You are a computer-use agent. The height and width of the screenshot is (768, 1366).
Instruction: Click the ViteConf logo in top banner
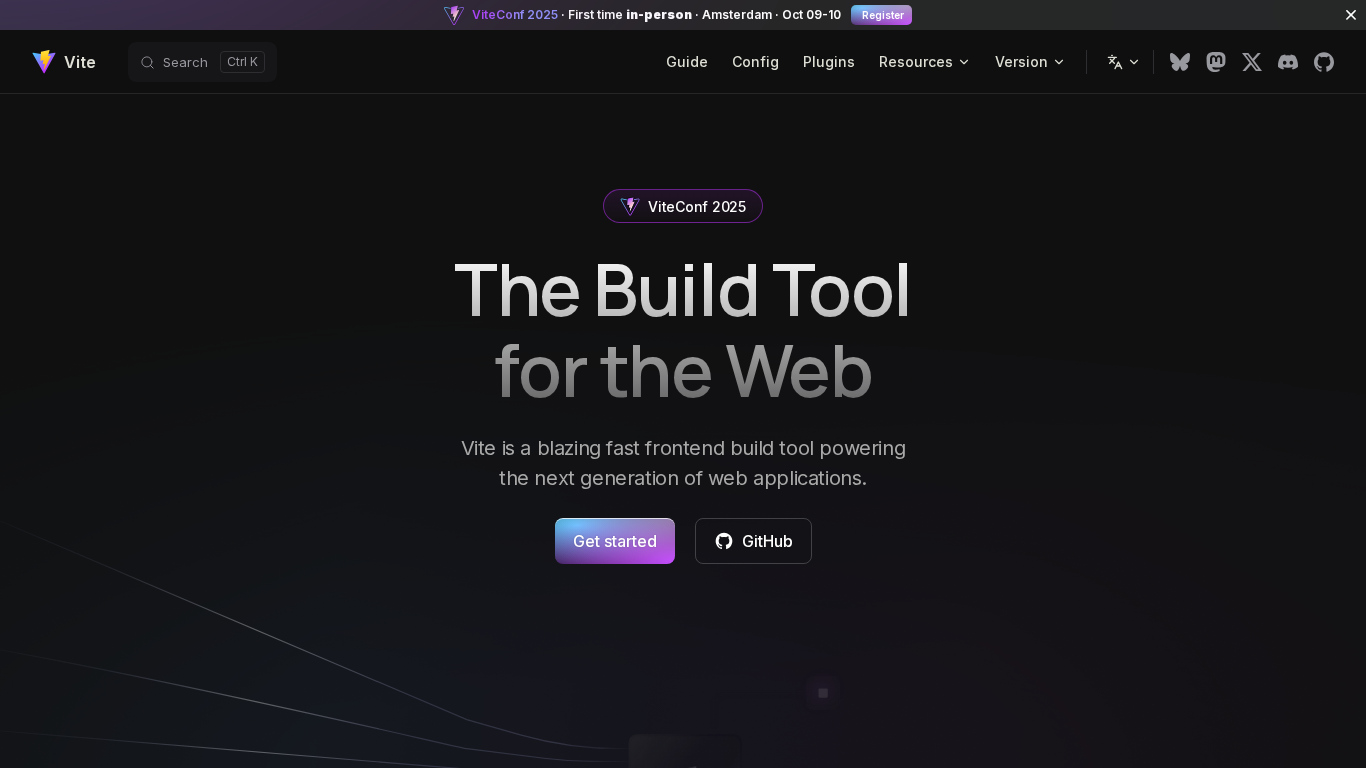click(x=454, y=15)
